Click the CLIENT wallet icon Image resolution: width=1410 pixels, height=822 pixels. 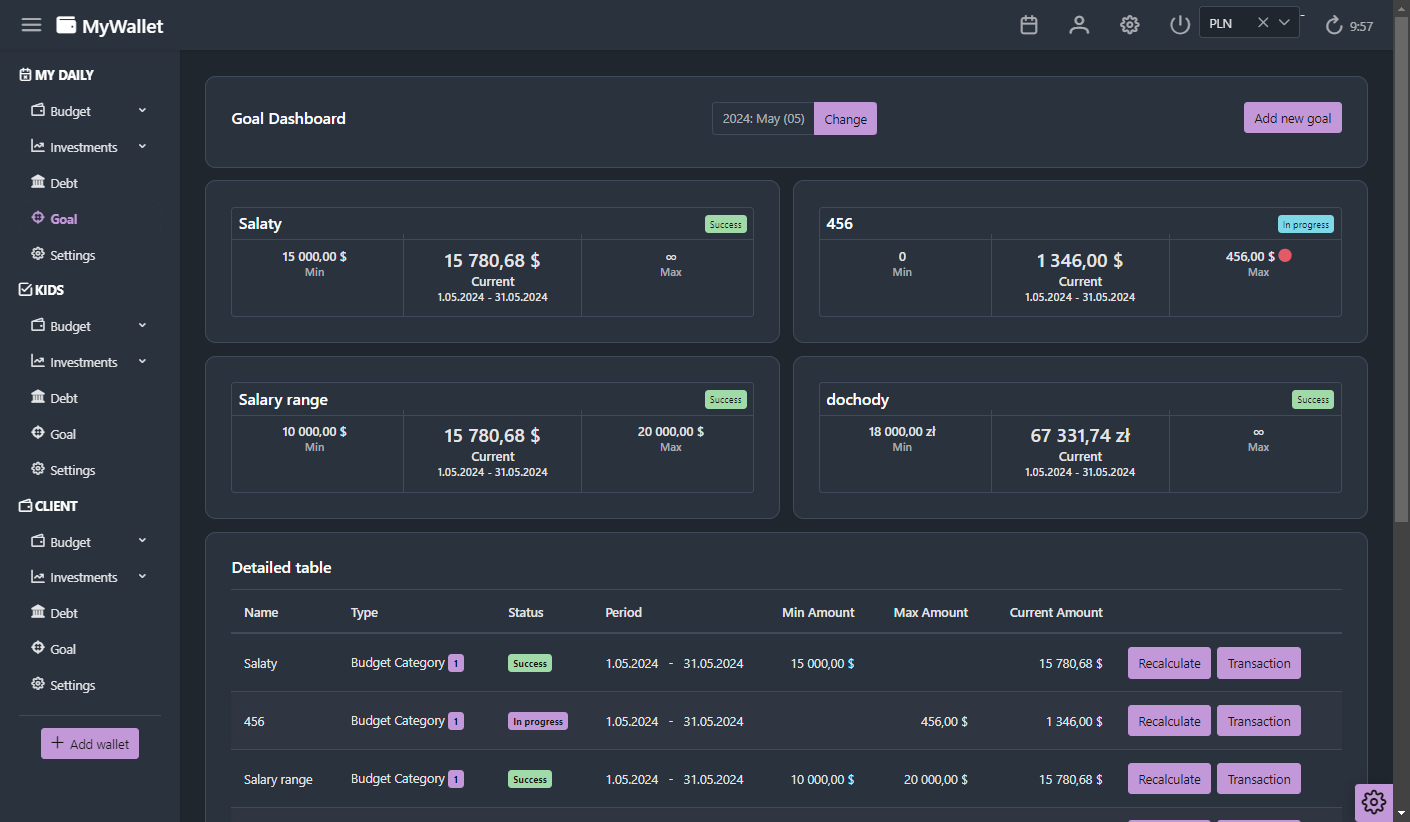(26, 506)
